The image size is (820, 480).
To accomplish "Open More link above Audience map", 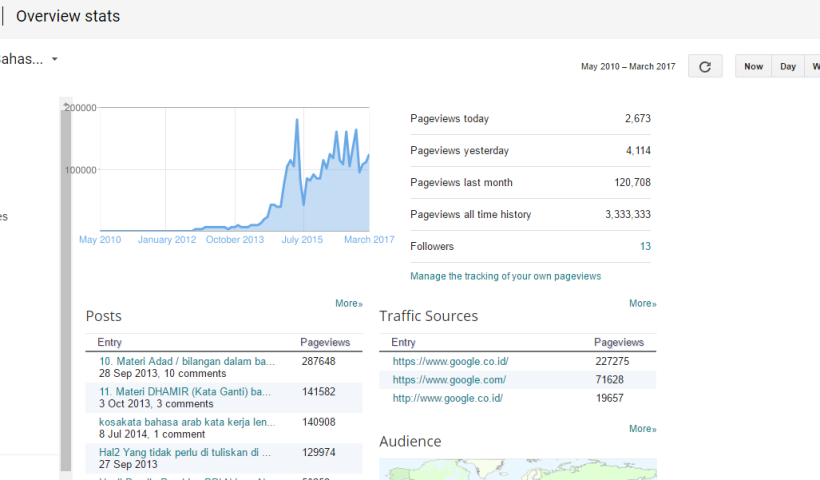I will pos(642,429).
